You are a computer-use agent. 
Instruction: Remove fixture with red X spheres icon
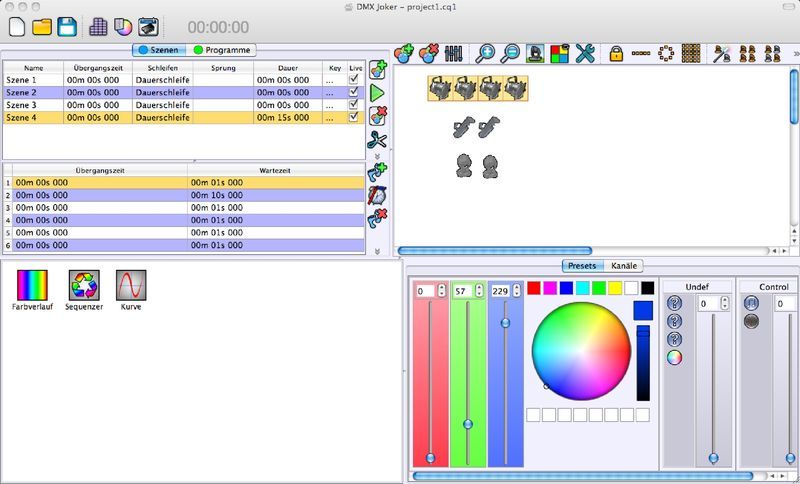pyautogui.click(x=429, y=53)
